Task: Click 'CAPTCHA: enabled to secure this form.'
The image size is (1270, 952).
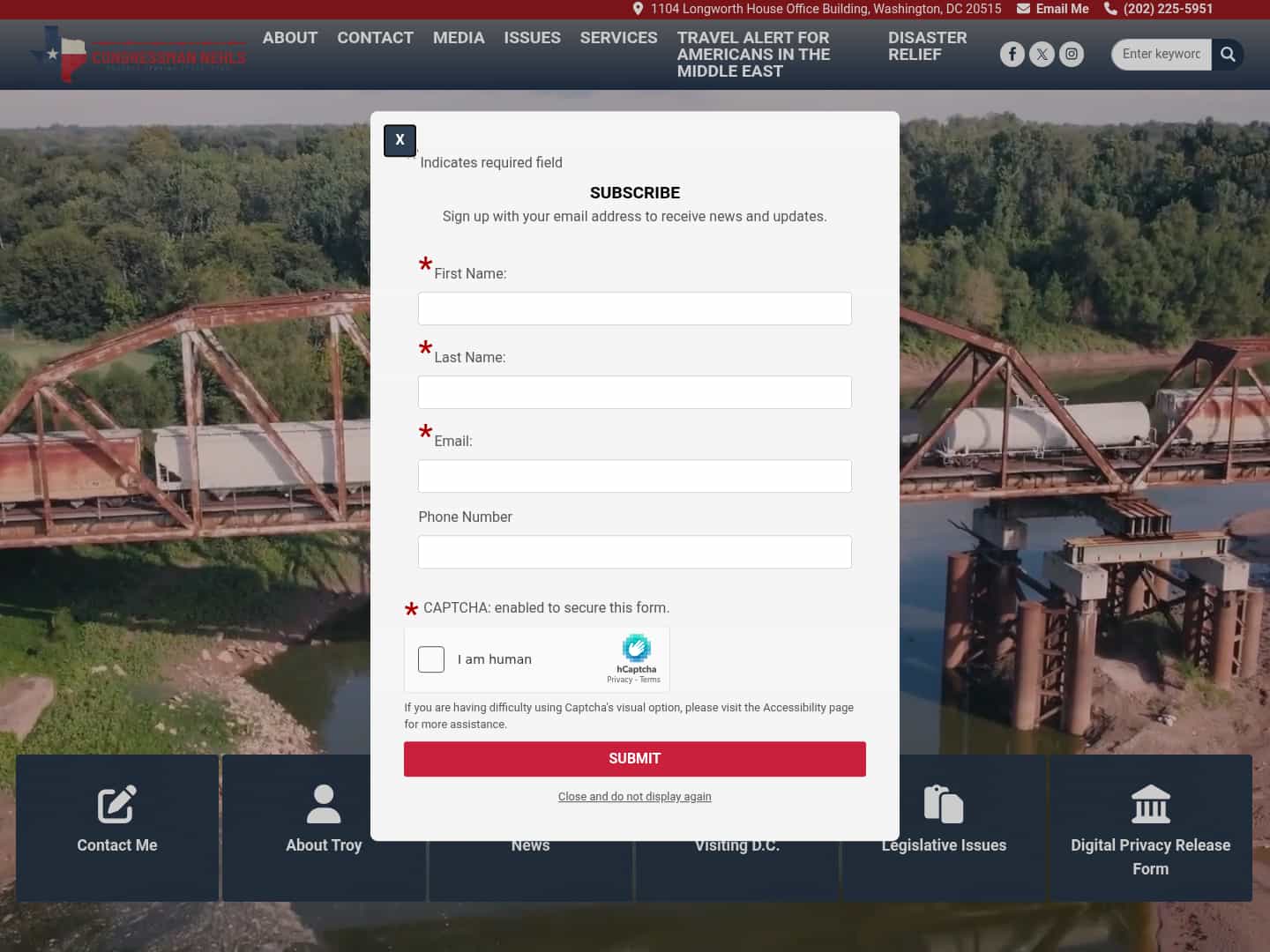Action: (x=546, y=607)
